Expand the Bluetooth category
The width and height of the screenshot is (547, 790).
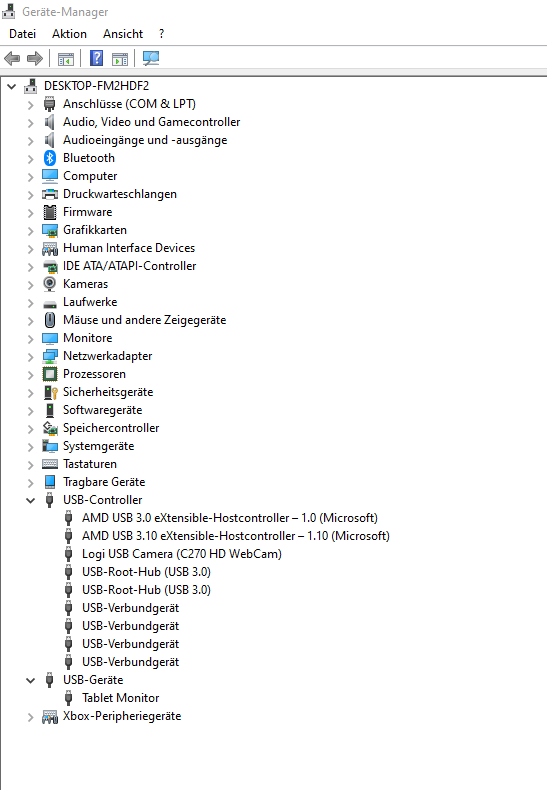click(x=31, y=159)
